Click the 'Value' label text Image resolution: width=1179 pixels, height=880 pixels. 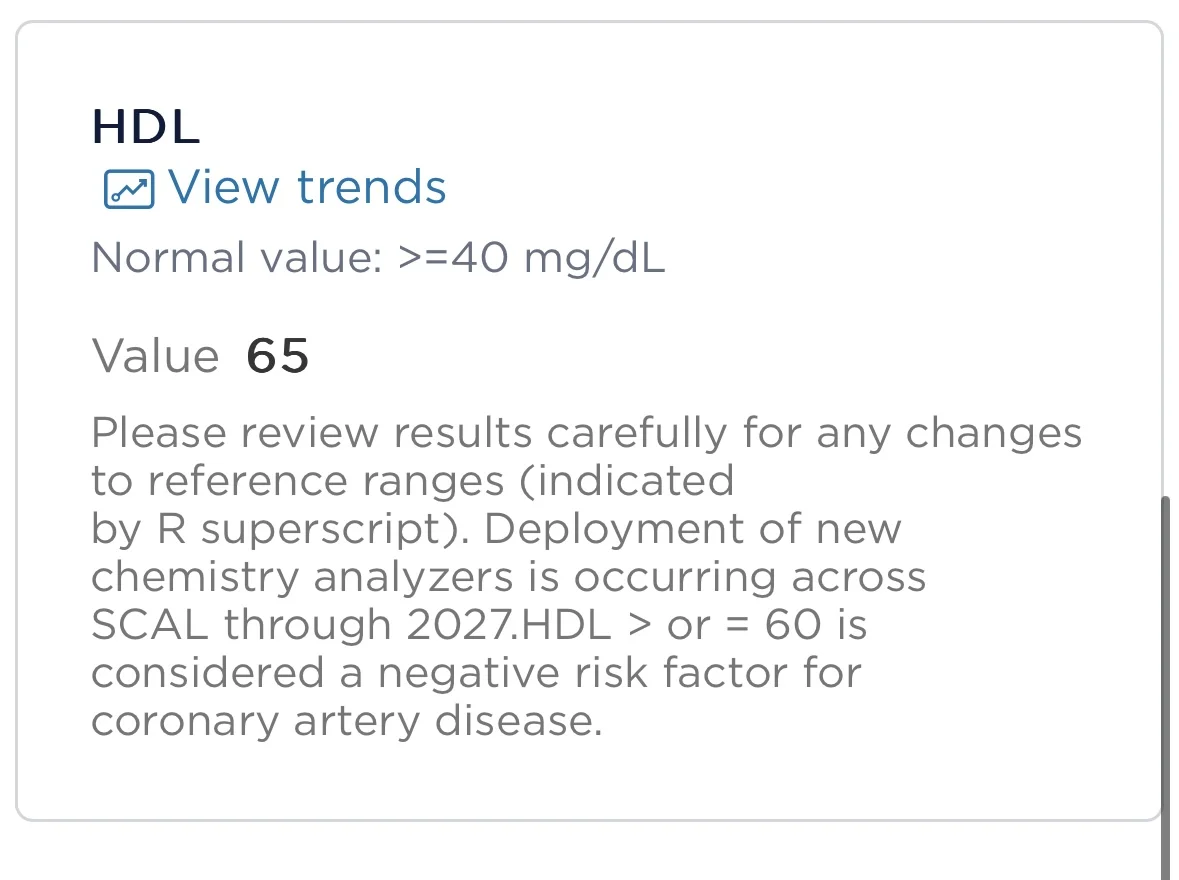pyautogui.click(x=155, y=356)
